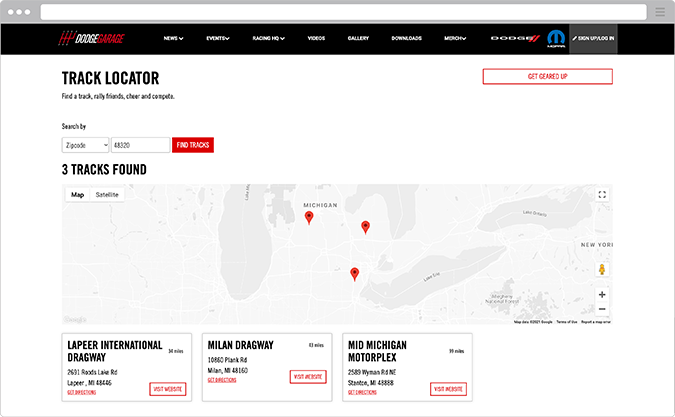Click the zipcode input field showing 48320
Image resolution: width=675 pixels, height=417 pixels.
pos(140,145)
